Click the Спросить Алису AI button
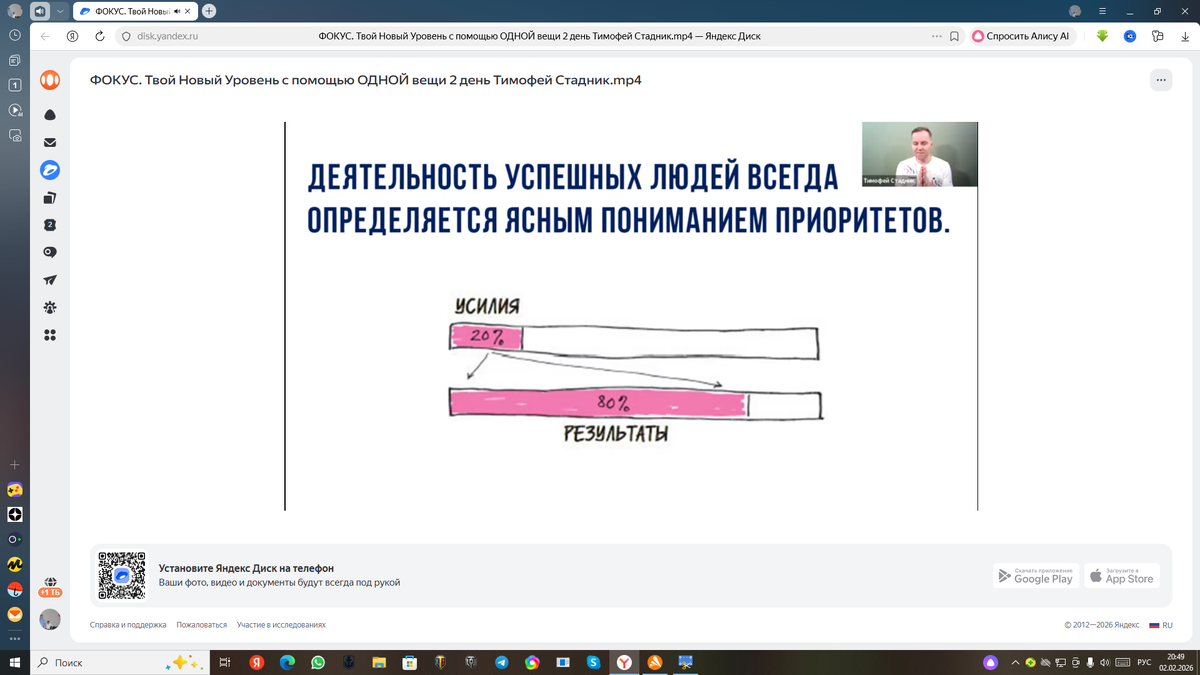Image resolution: width=1200 pixels, height=675 pixels. pos(1022,35)
